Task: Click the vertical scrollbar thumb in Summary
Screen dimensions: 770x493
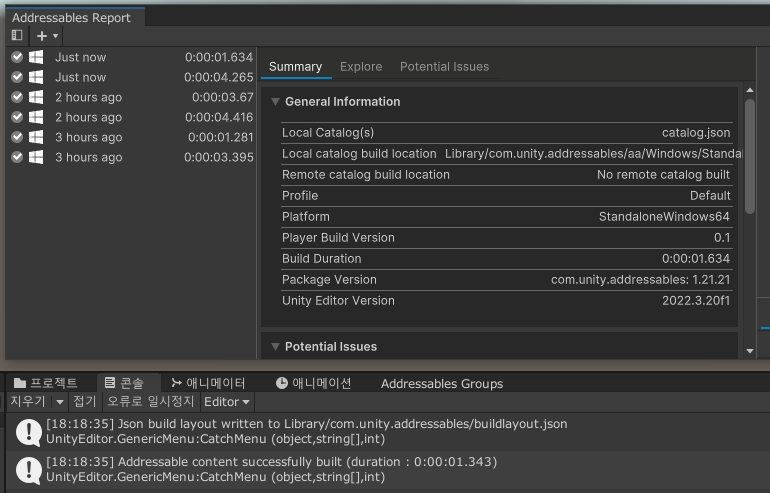Action: (750, 156)
